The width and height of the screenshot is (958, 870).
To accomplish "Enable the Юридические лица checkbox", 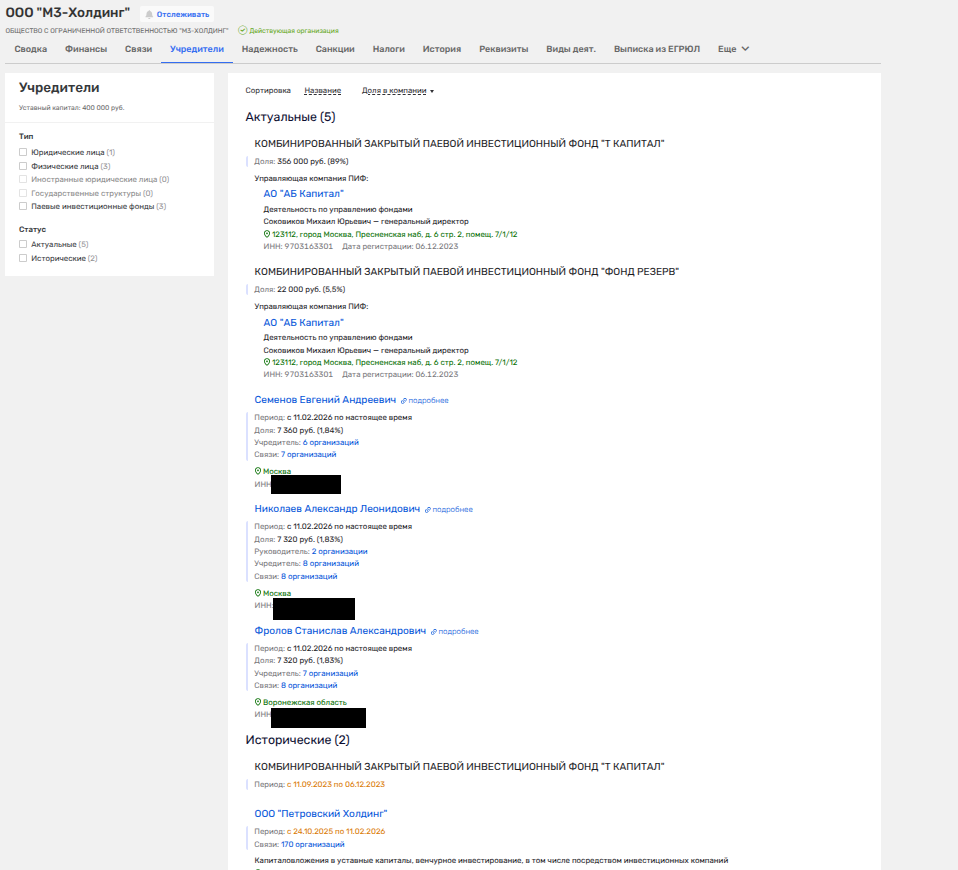I will point(23,152).
